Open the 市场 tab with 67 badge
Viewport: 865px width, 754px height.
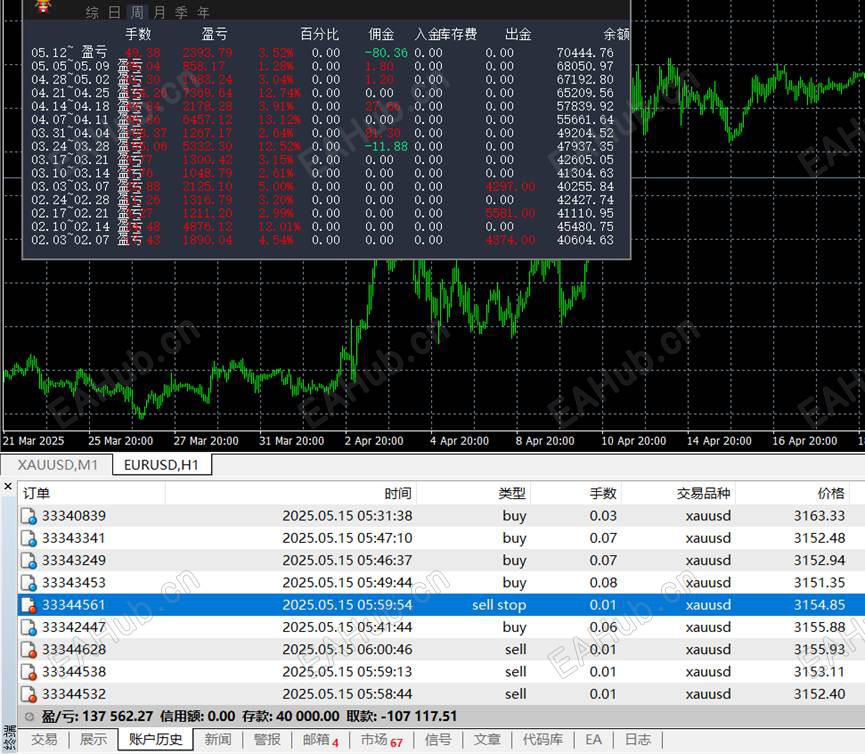tap(382, 740)
